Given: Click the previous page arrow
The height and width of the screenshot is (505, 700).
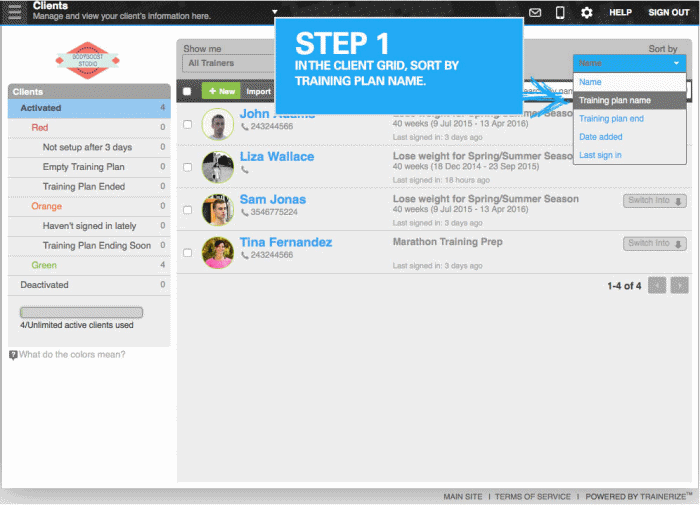Looking at the screenshot, I should point(657,286).
